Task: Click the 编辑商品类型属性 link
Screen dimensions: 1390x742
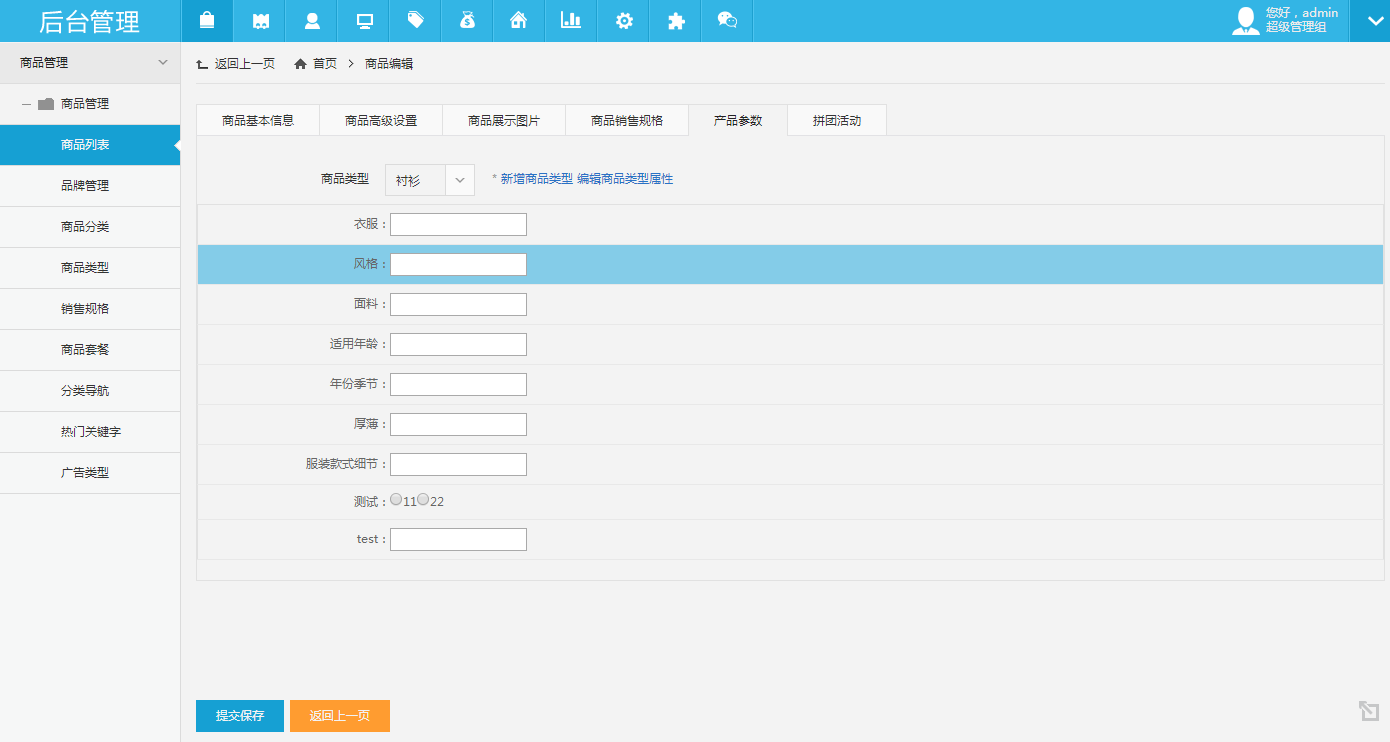Action: (625, 179)
